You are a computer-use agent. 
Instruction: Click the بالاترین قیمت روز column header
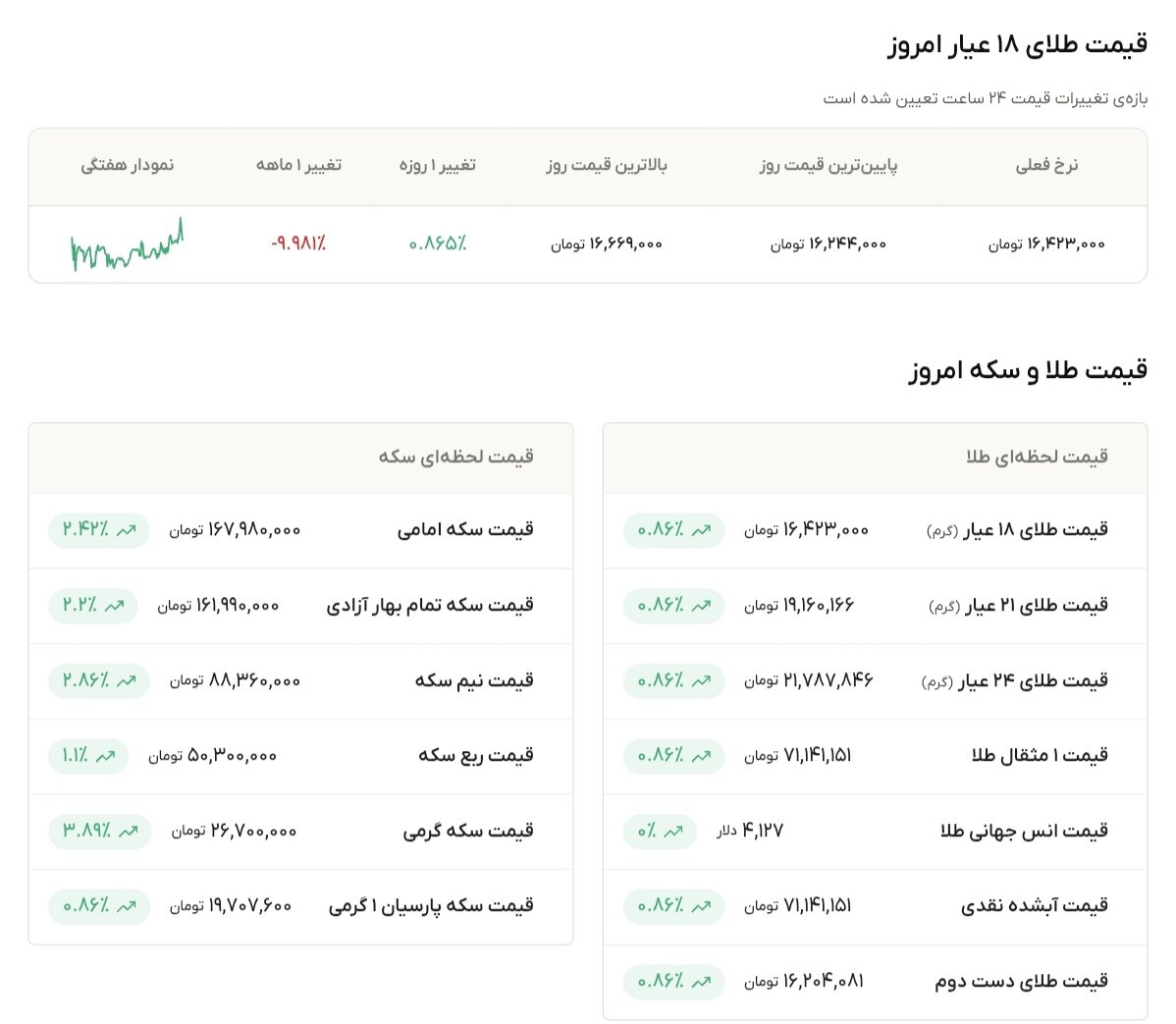pyautogui.click(x=607, y=165)
